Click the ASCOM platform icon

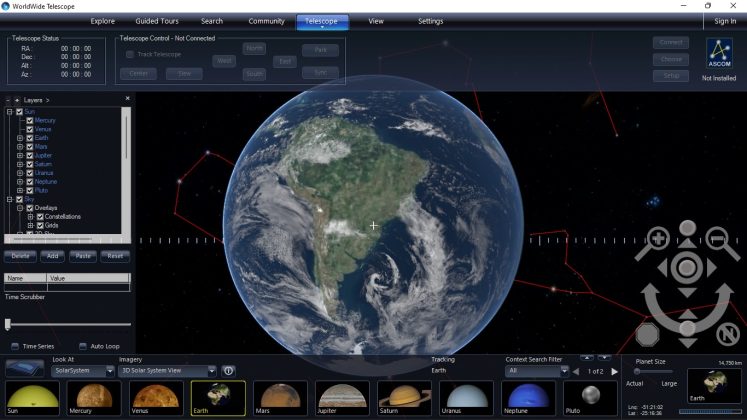click(x=719, y=53)
